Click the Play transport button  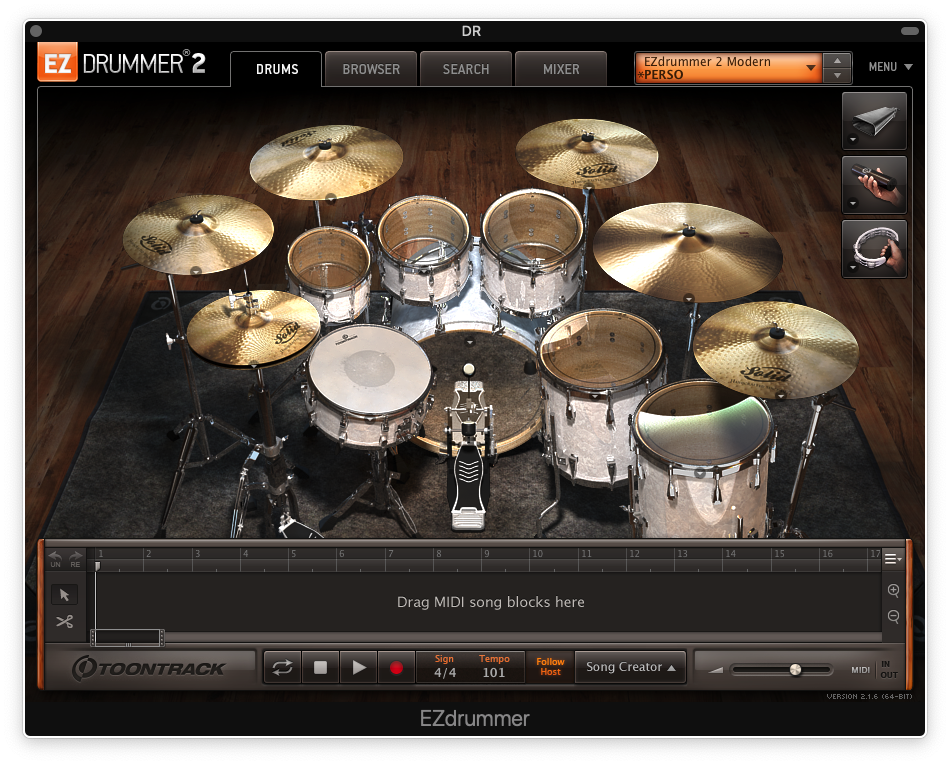click(x=359, y=667)
